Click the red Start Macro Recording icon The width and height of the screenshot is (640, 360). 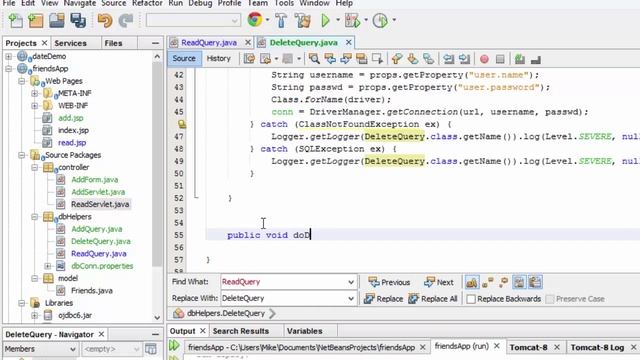pos(484,59)
